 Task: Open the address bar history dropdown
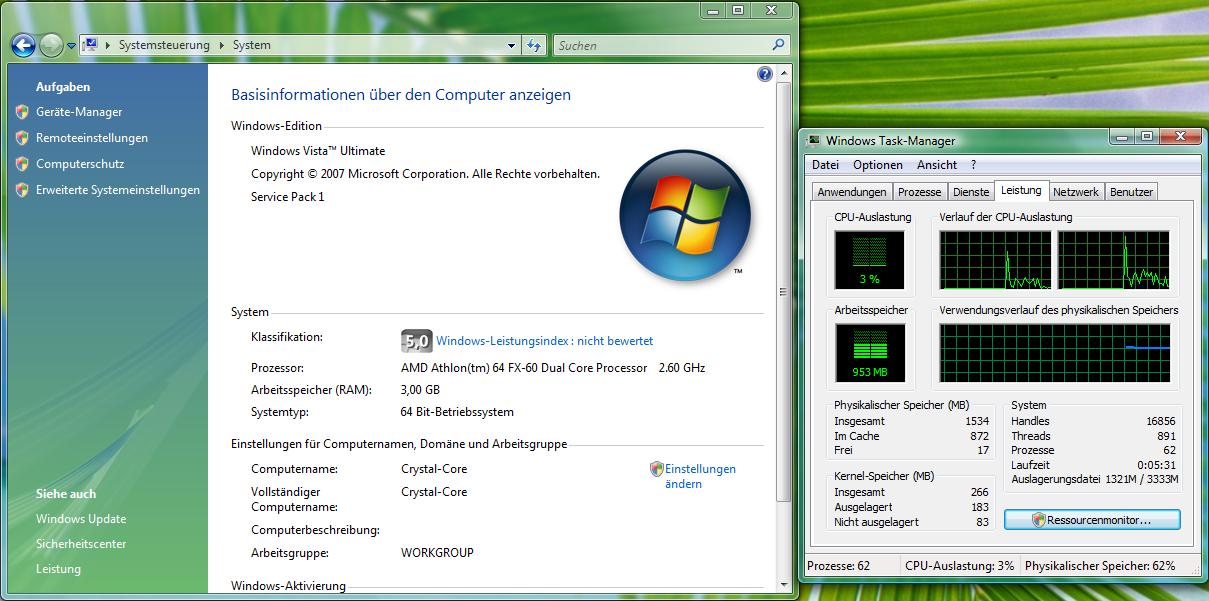pos(512,45)
